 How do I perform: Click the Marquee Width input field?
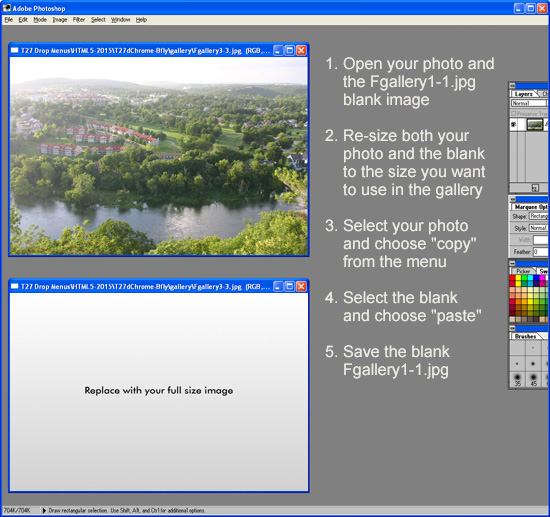[541, 240]
